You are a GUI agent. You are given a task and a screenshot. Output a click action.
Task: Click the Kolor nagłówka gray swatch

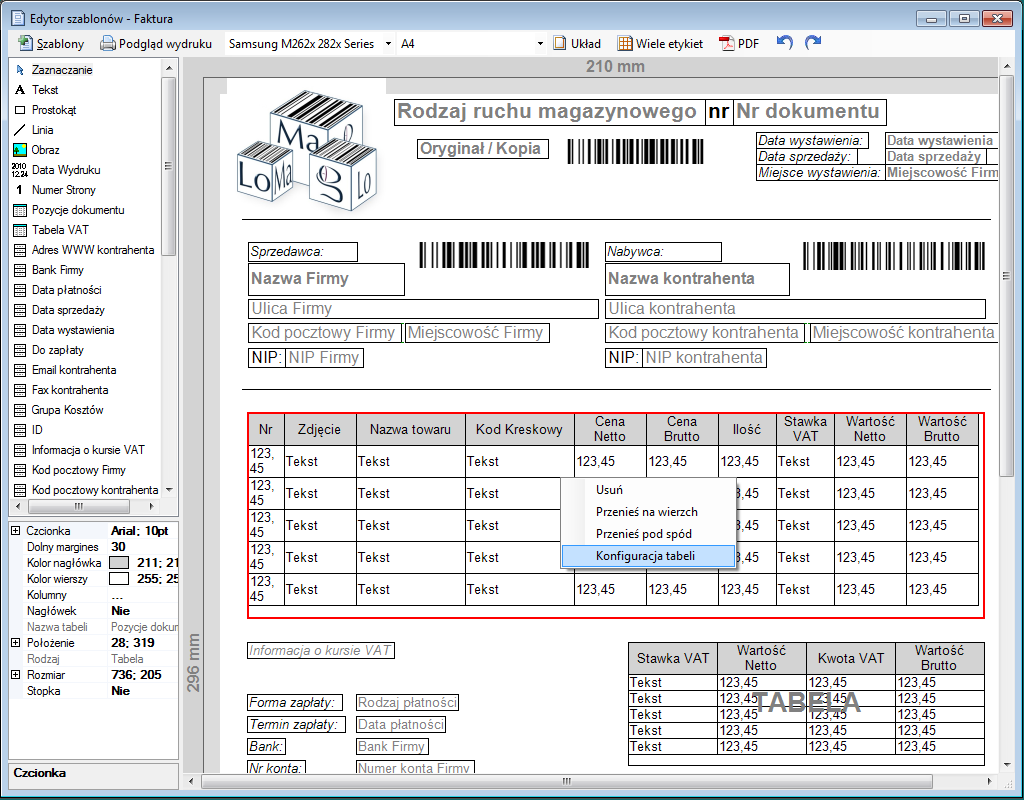tap(119, 563)
